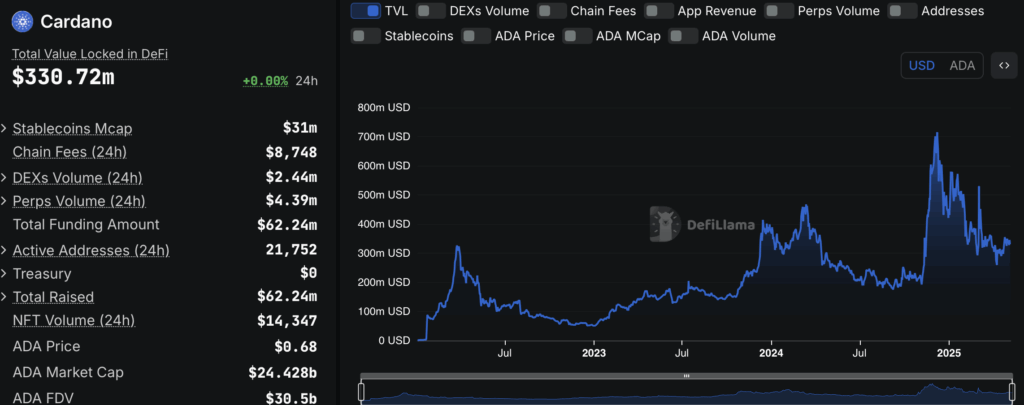Turn on the Chain Fees toggle

coord(552,10)
